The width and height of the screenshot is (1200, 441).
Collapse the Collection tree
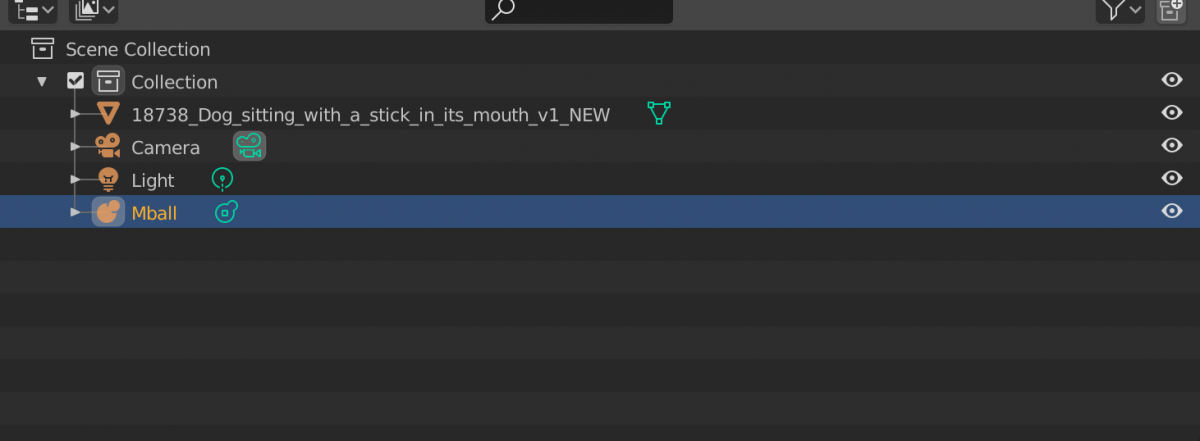(42, 82)
